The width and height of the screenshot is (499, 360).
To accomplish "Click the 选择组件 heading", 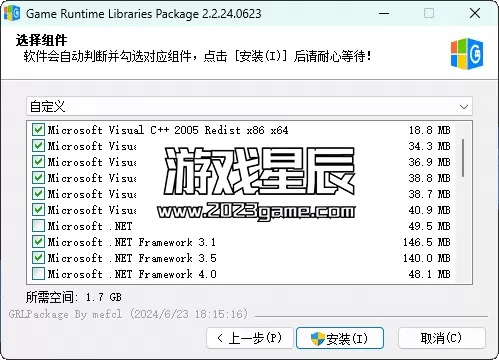I will pyautogui.click(x=41, y=40).
